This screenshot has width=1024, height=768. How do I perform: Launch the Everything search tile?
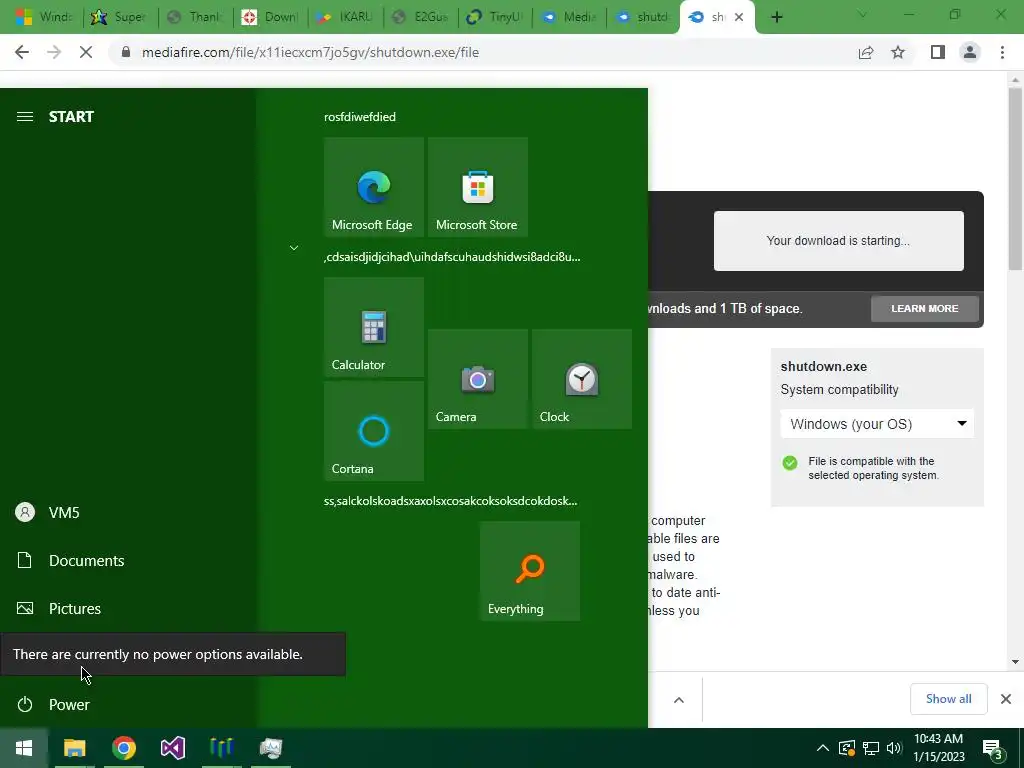click(530, 571)
